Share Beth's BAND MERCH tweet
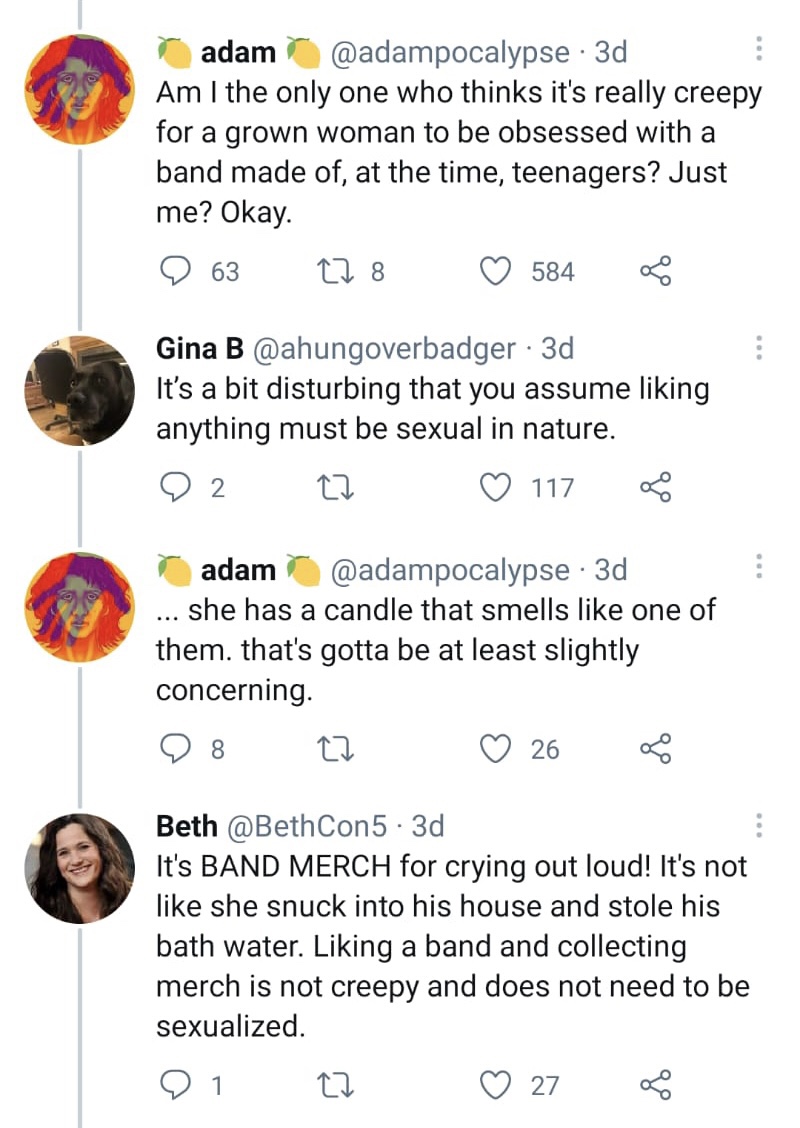This screenshot has width=800, height=1128. click(654, 1085)
